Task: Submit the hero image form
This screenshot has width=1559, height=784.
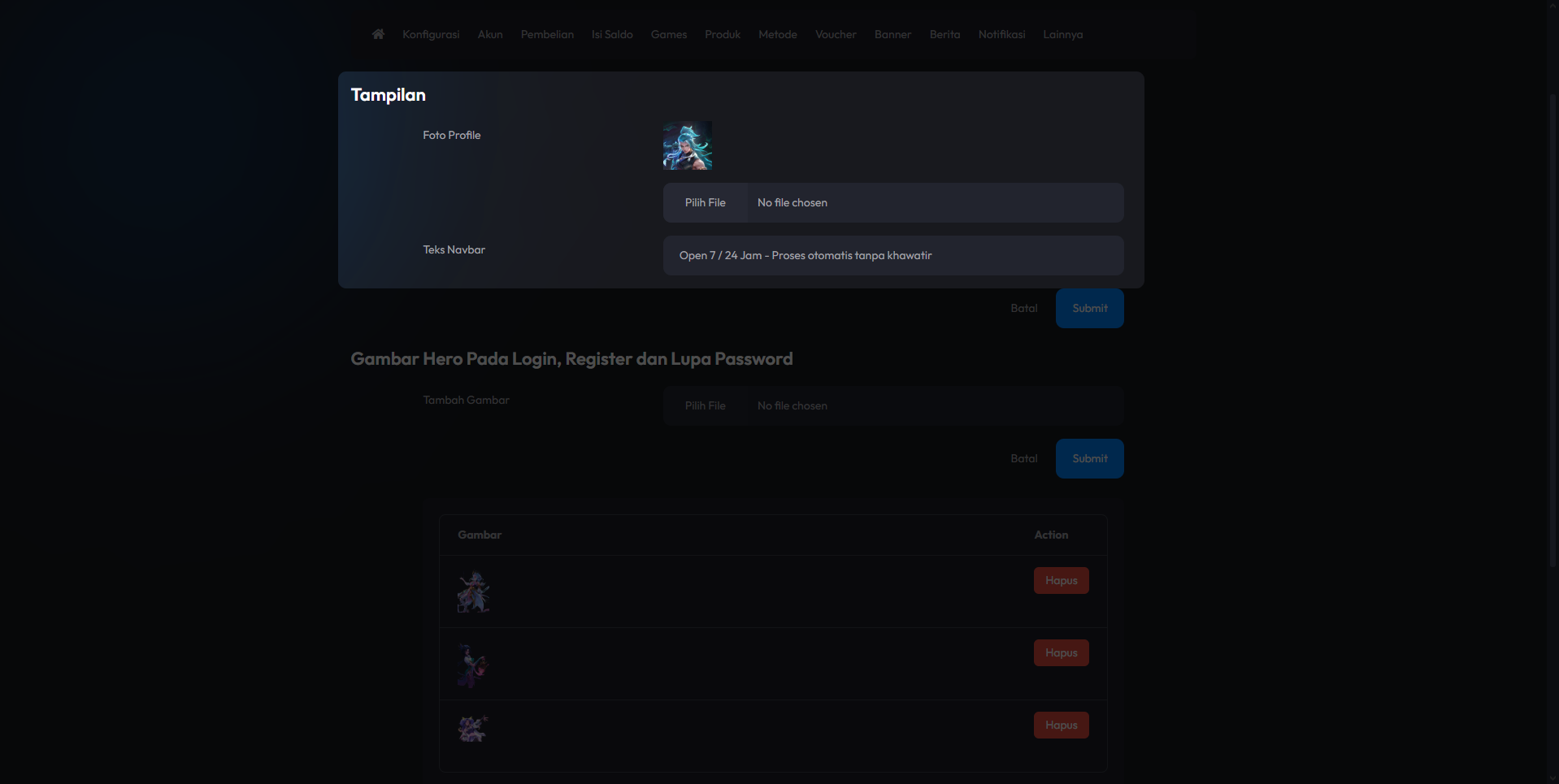Action: pyautogui.click(x=1089, y=458)
